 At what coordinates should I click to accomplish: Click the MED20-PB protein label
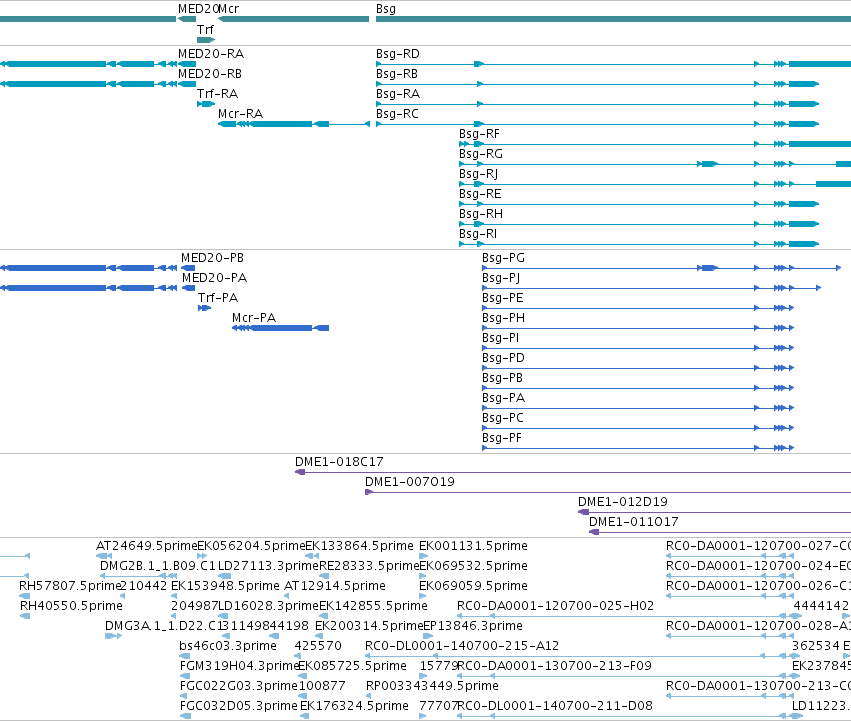tap(212, 258)
